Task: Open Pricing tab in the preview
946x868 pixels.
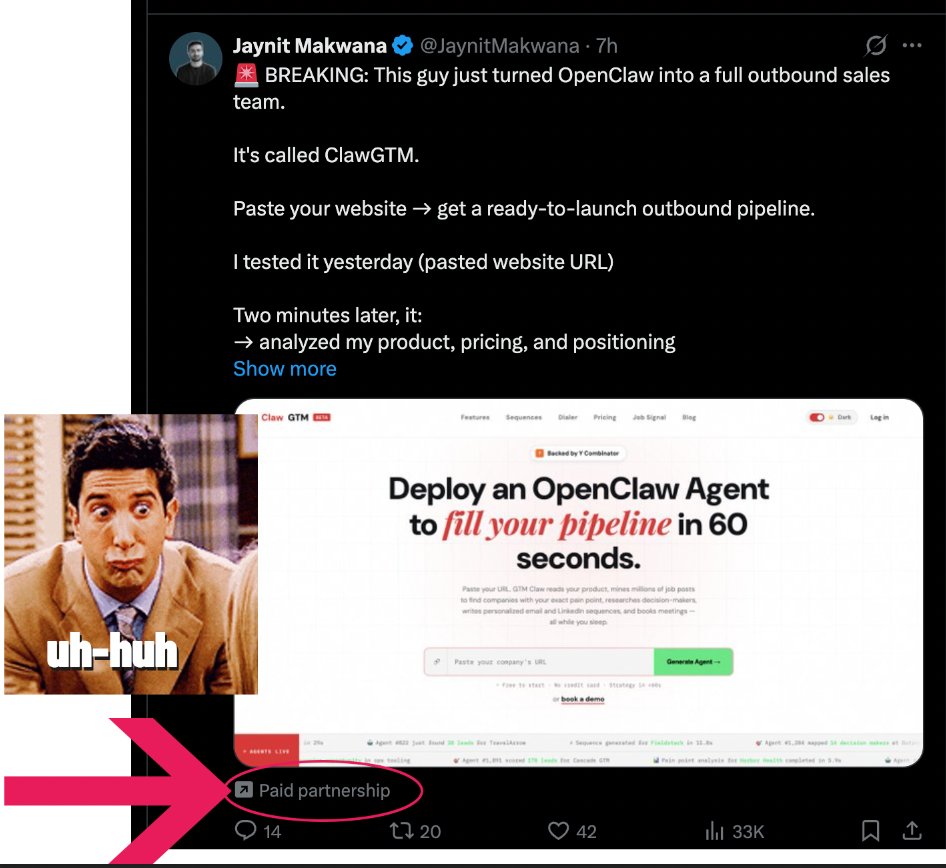Action: (605, 417)
